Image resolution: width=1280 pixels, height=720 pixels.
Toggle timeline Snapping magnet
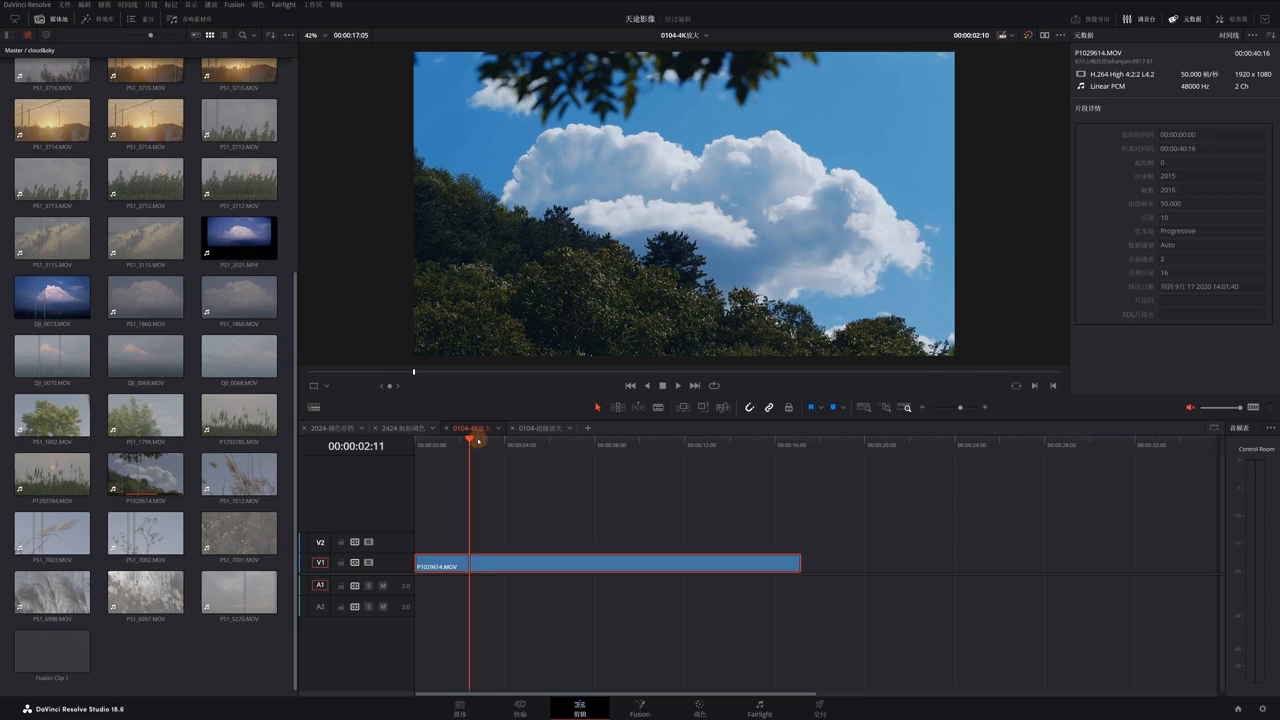click(x=749, y=407)
